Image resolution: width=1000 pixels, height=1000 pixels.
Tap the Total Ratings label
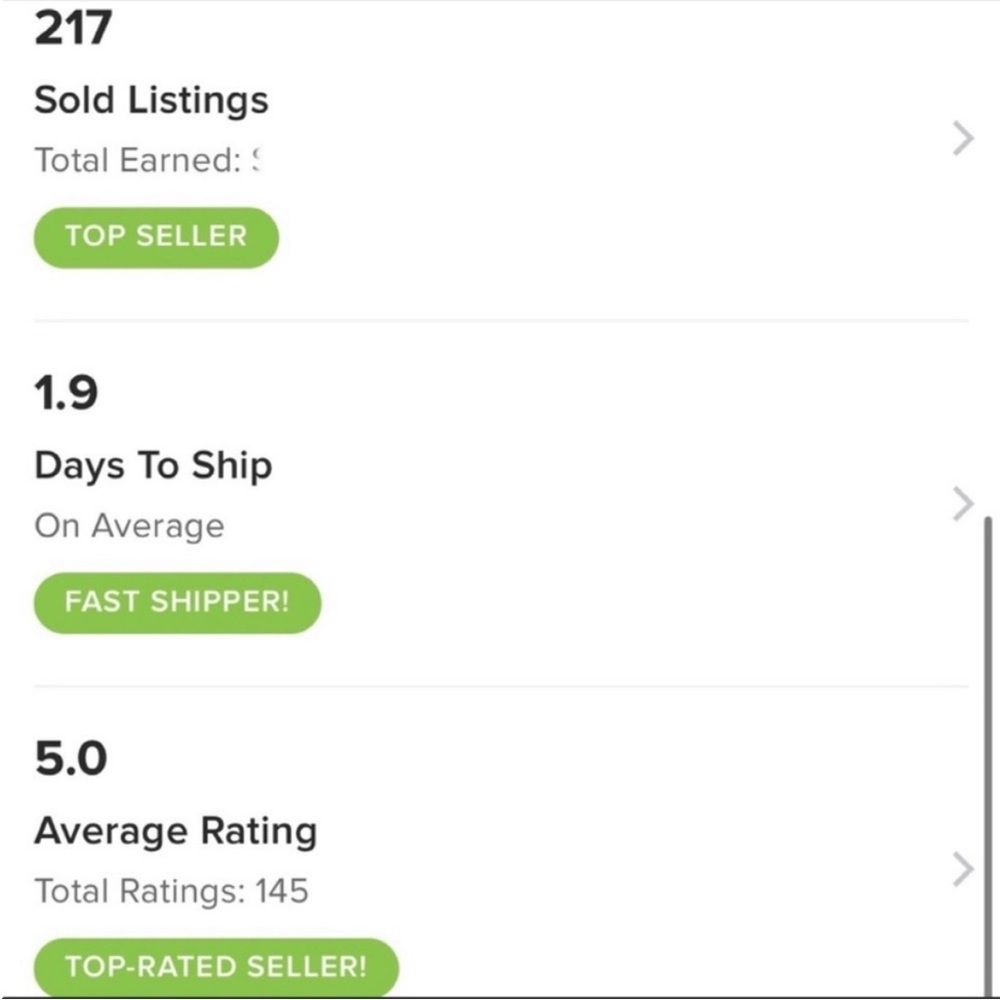click(x=138, y=891)
